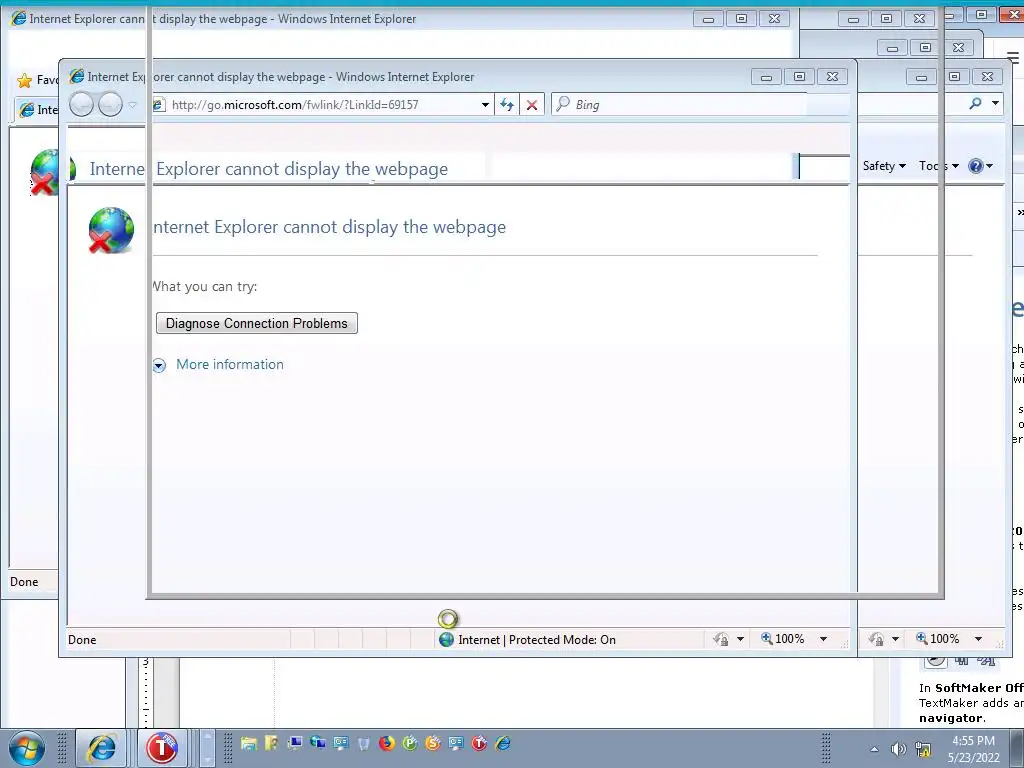Click Done text in rear-most IE window
The image size is (1024, 768).
24,582
